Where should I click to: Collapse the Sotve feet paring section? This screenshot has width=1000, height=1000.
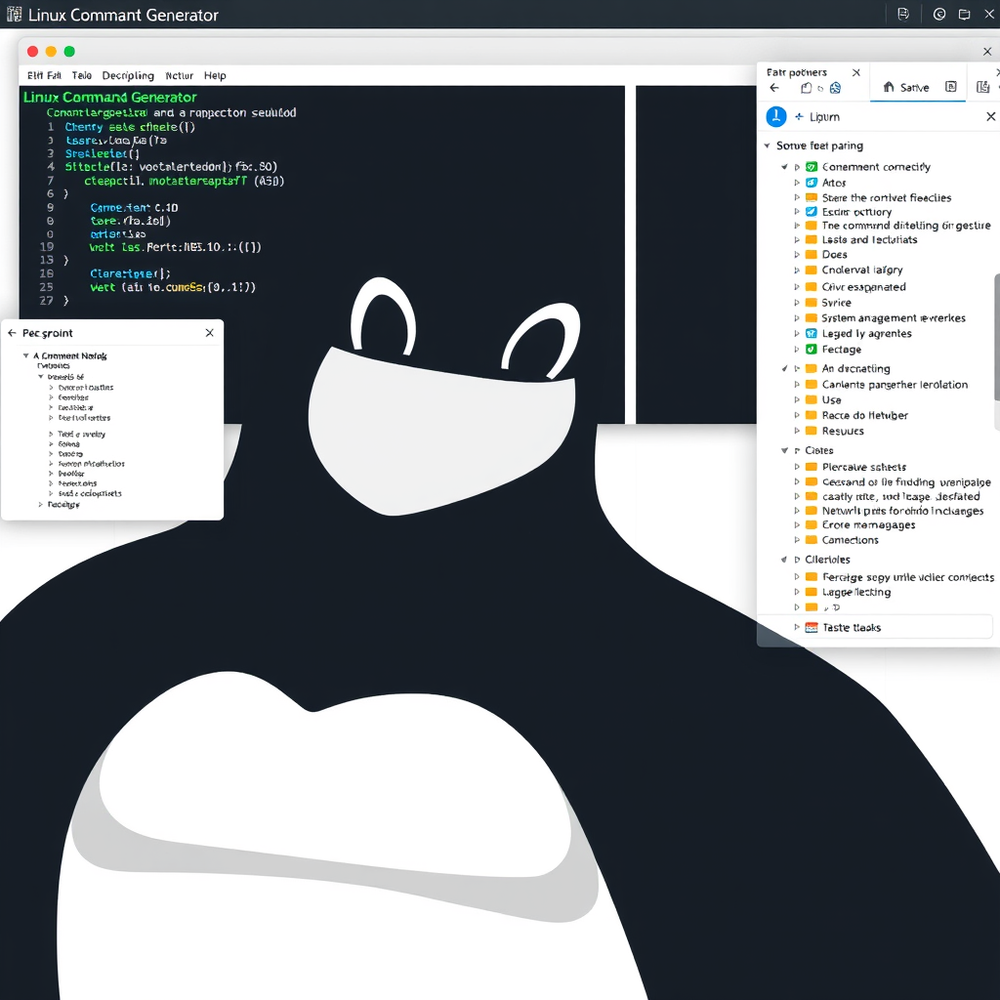[x=766, y=145]
